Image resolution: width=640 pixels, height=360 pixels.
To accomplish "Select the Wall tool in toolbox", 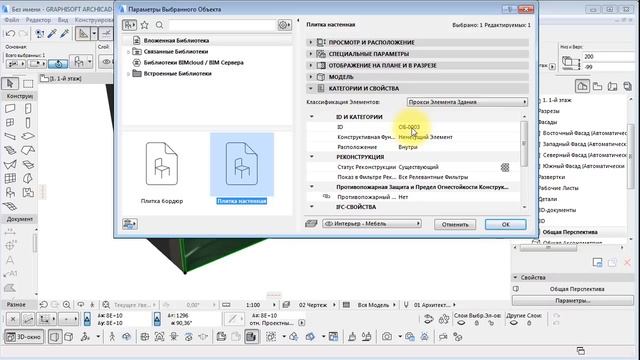I will pos(10,109).
